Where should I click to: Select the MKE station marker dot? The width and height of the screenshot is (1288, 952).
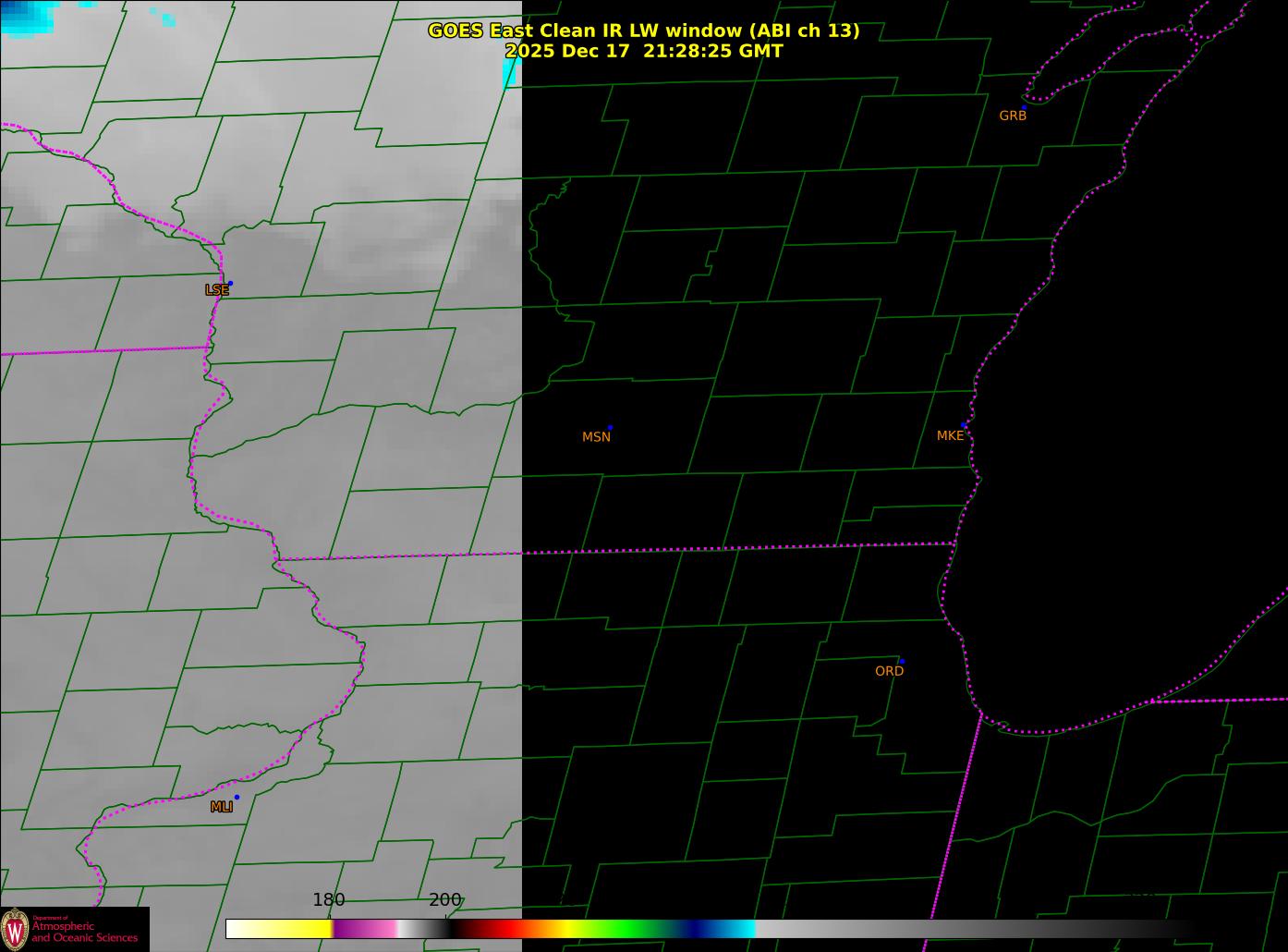click(x=964, y=426)
